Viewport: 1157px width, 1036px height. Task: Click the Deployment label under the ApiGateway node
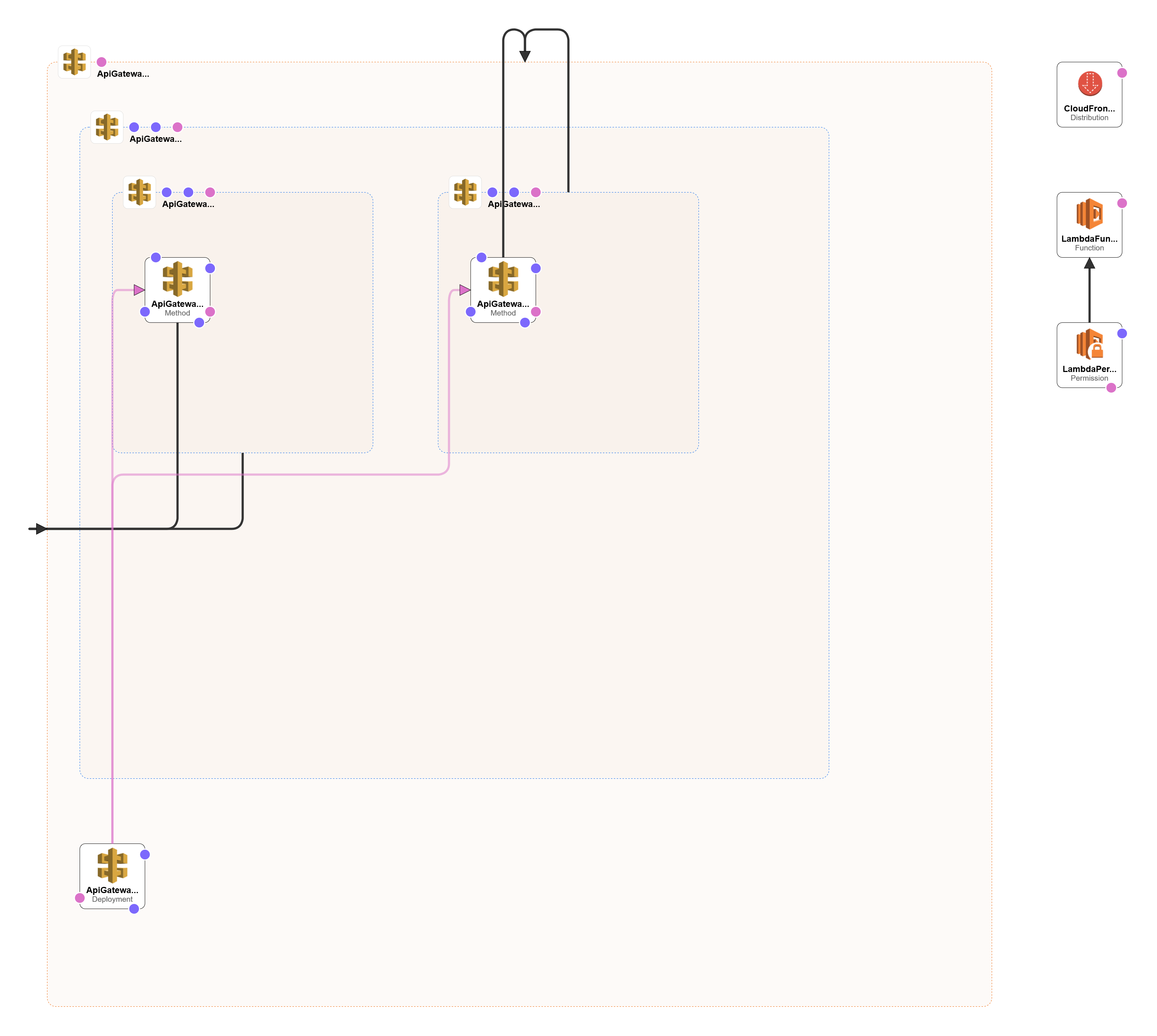coord(112,899)
